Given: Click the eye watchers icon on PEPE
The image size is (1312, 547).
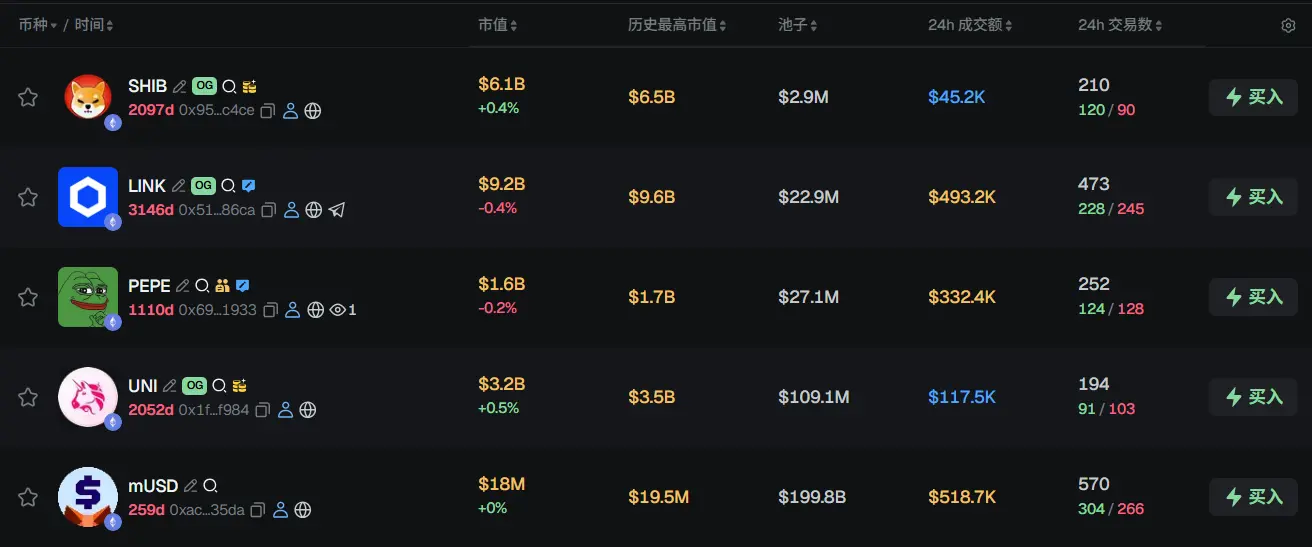Looking at the screenshot, I should coord(338,310).
